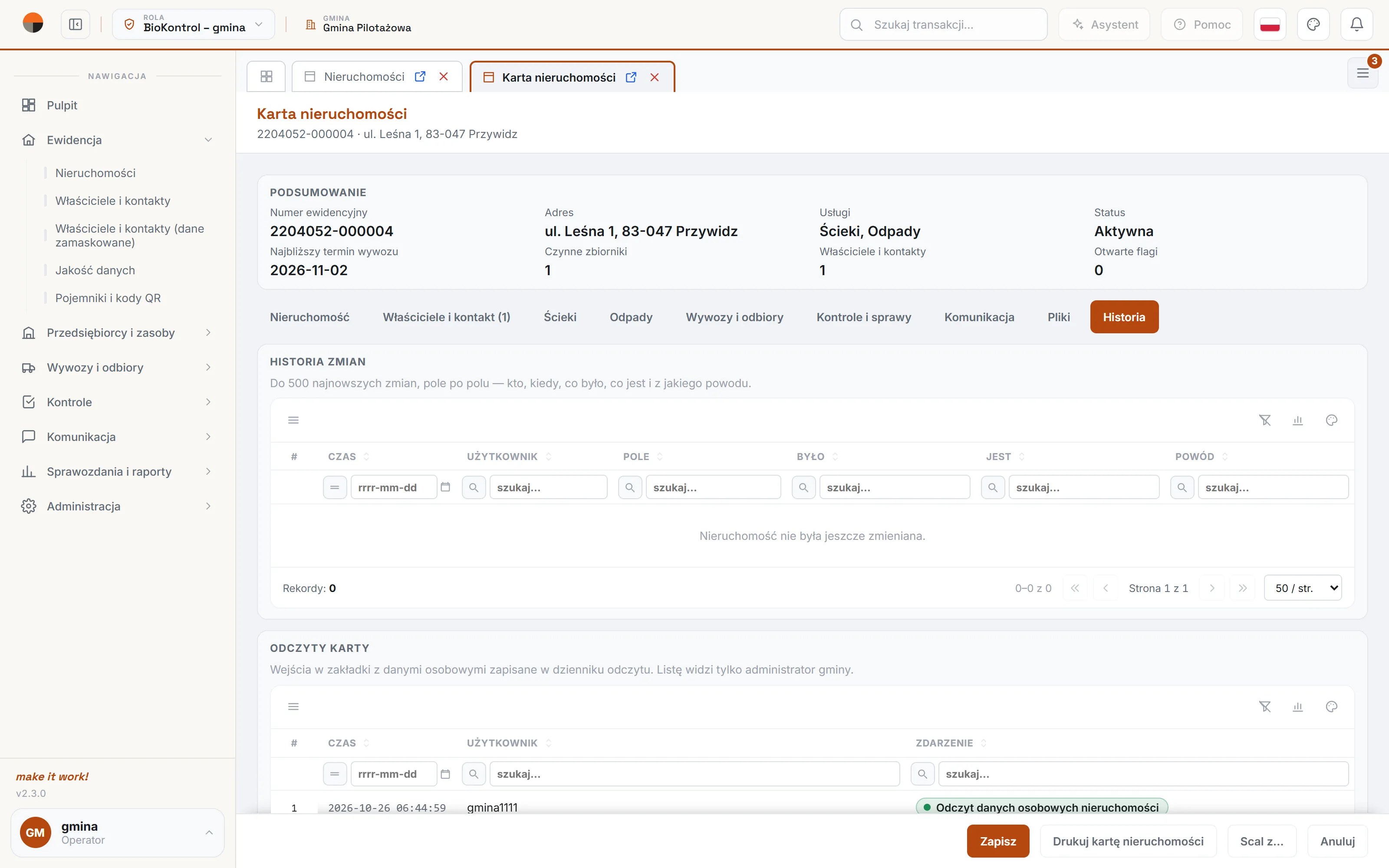Focus the Szukaj transakcji search field

coord(943,25)
